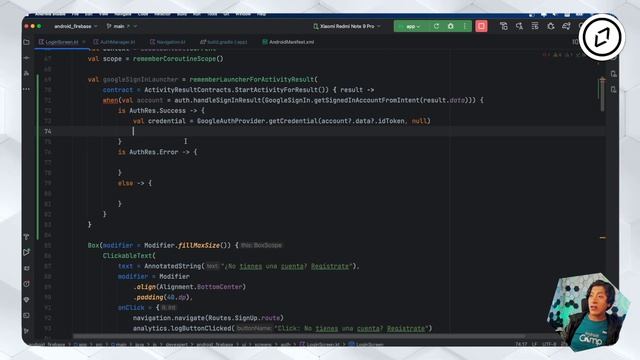Open more run actions vertical dots
This screenshot has height=360, width=640.
click(465, 26)
